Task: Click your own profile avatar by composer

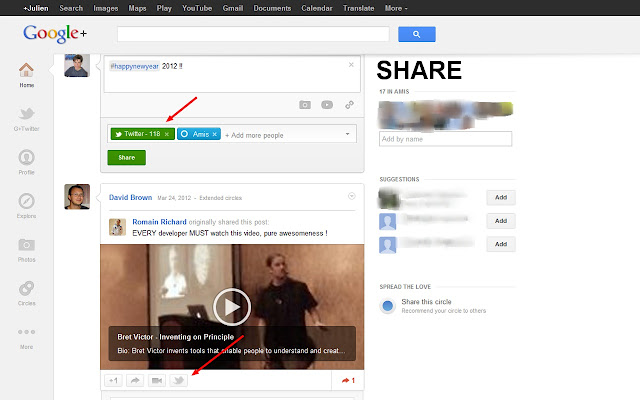Action: click(77, 65)
